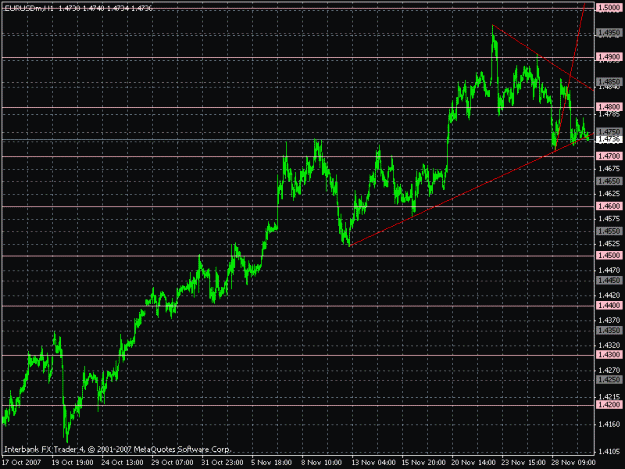Select the 1.4270 axis value
The width and height of the screenshot is (625, 469).
[x=609, y=370]
